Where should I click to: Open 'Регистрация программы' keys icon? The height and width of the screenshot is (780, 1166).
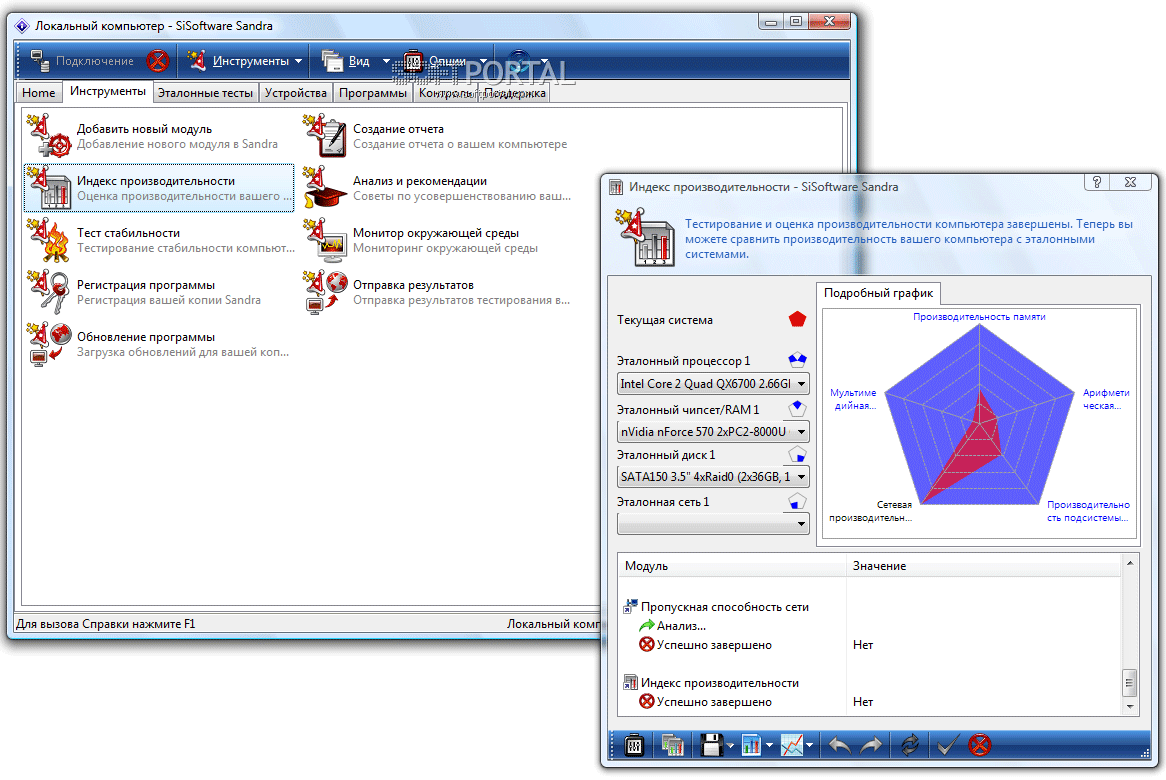click(50, 291)
